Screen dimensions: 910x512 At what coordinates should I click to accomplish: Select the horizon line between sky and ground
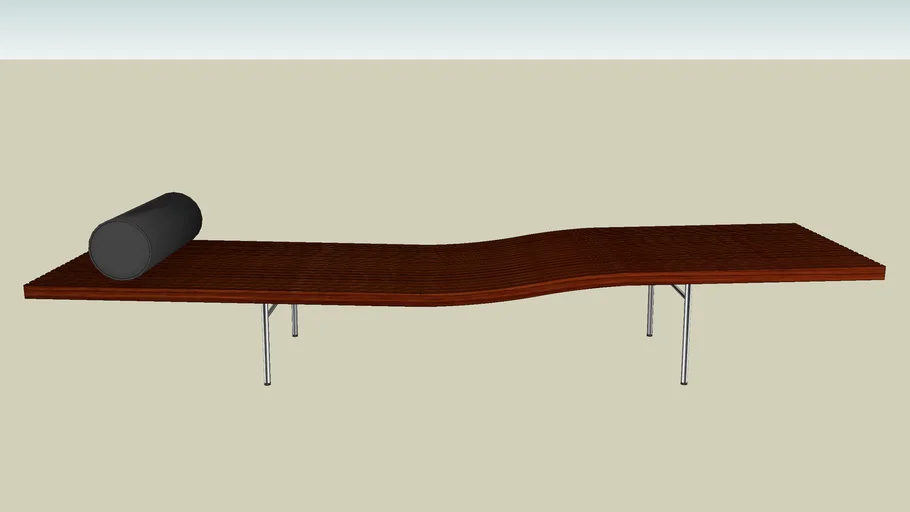click(455, 59)
